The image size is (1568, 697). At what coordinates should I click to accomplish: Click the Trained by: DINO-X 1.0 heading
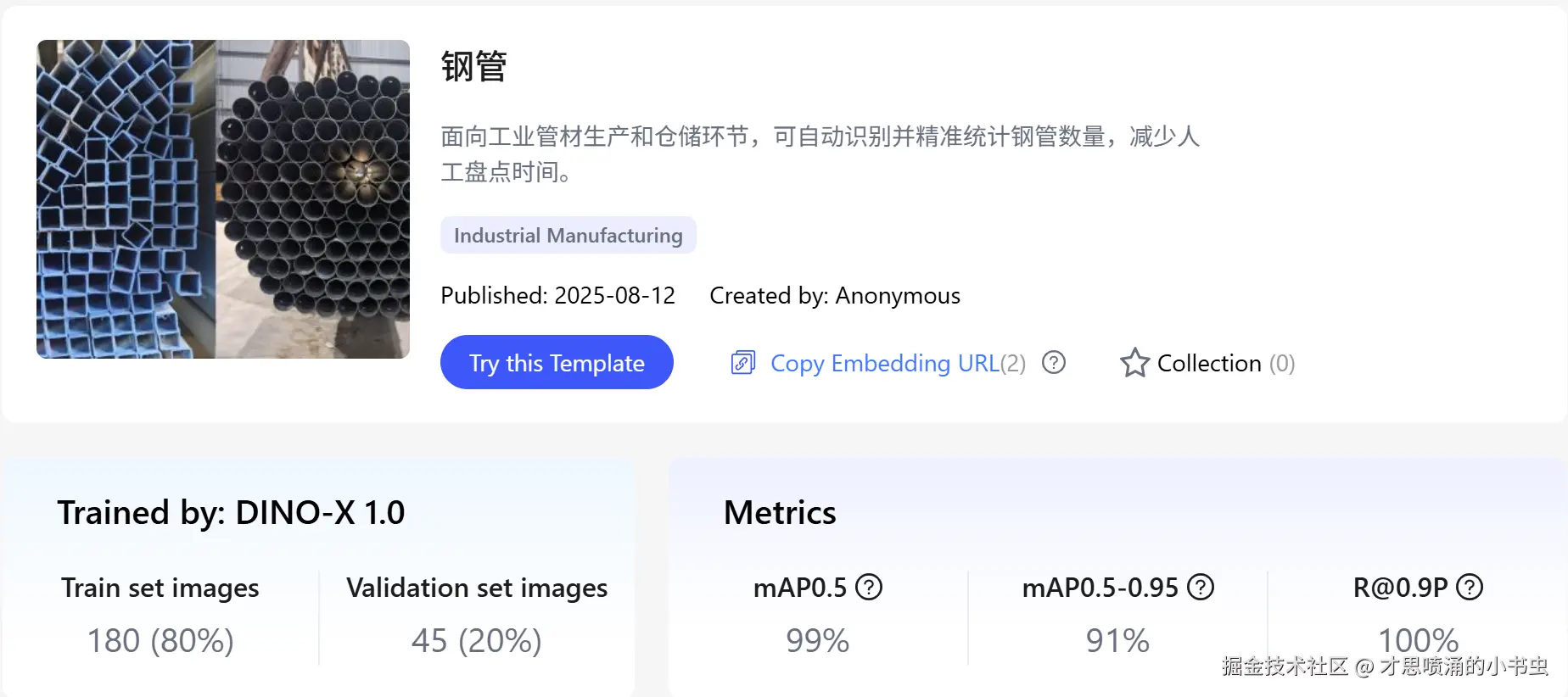click(231, 512)
